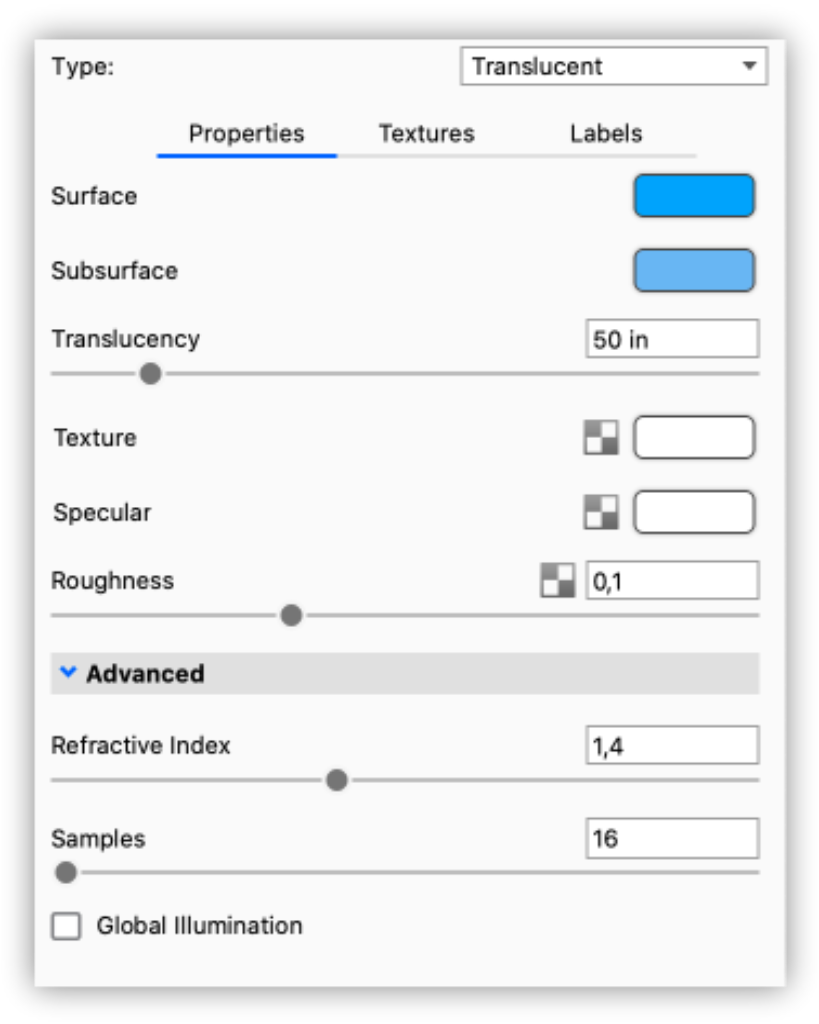819x1024 pixels.
Task: Click the Refractive Index slider handle
Action: click(x=337, y=780)
